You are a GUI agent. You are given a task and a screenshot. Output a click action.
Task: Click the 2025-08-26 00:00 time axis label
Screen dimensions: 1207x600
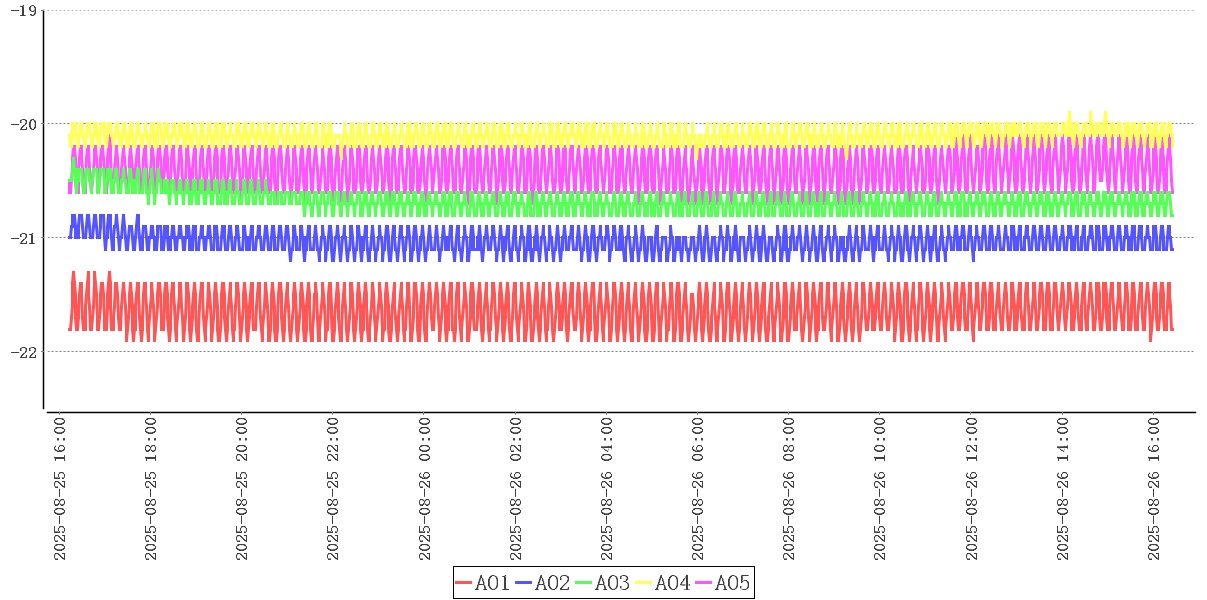coord(425,490)
